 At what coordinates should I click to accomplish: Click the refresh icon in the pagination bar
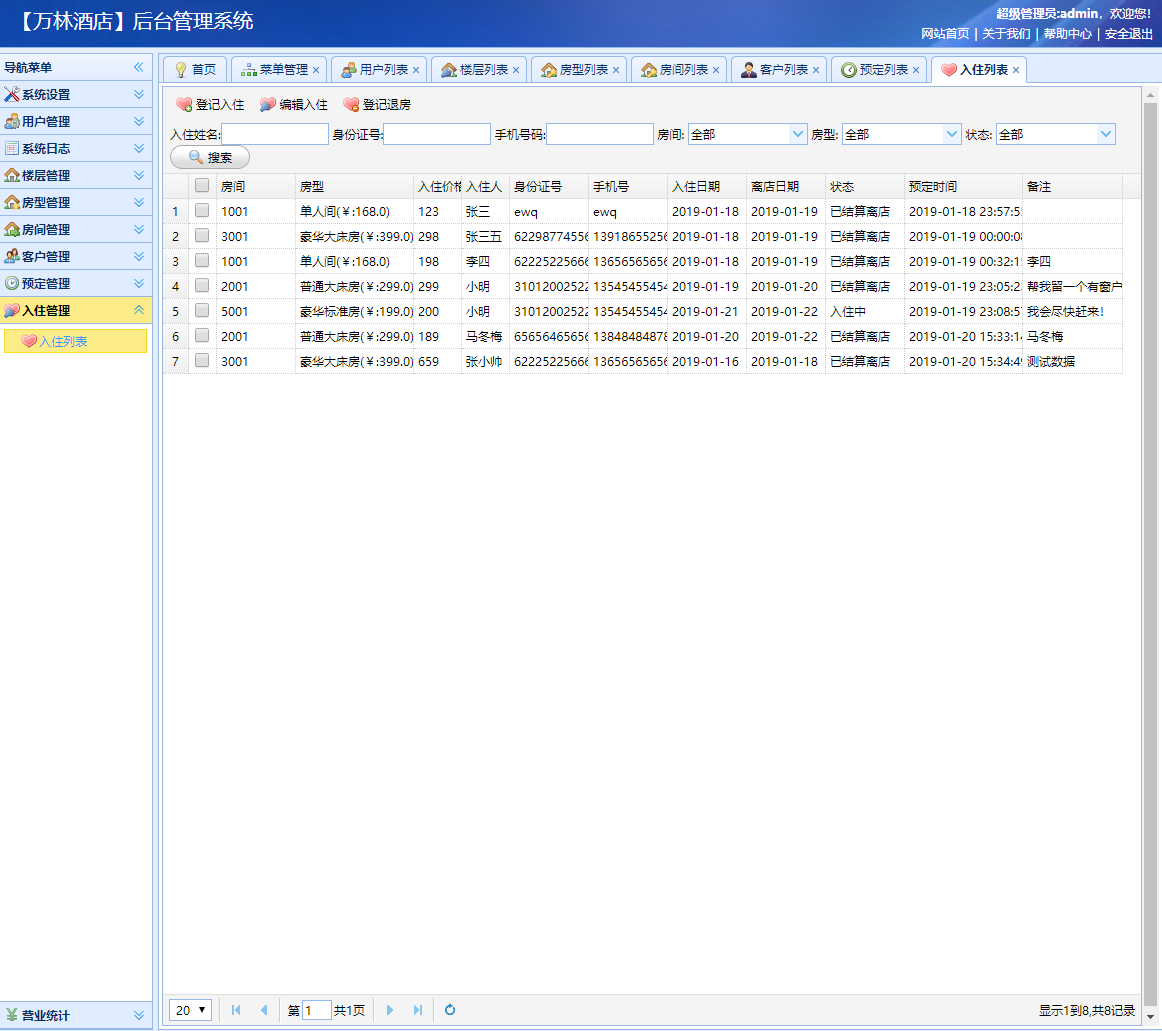click(x=450, y=1010)
